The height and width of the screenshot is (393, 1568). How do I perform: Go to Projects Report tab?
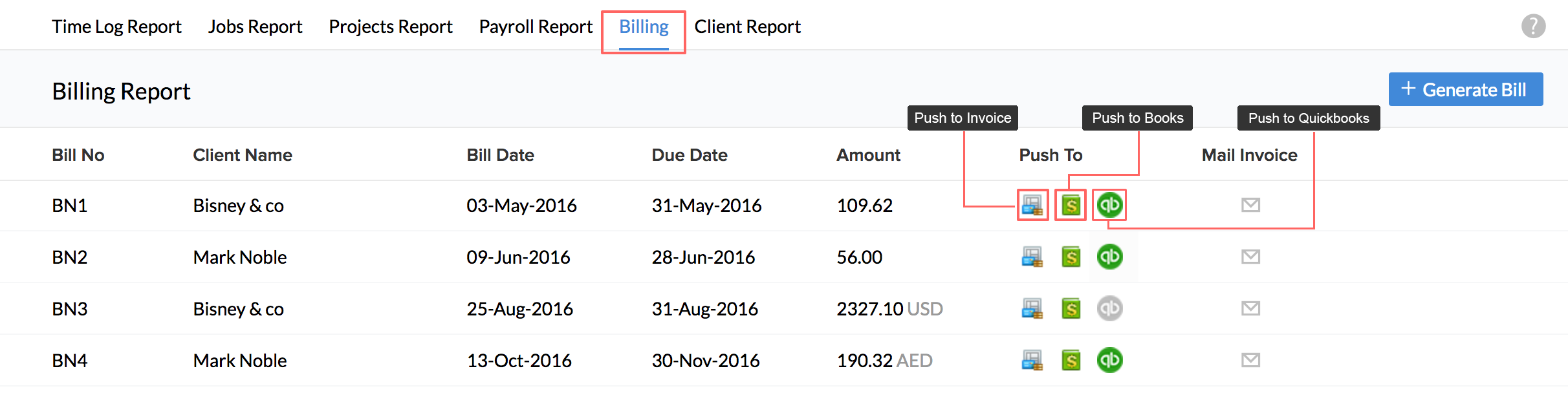pos(390,27)
